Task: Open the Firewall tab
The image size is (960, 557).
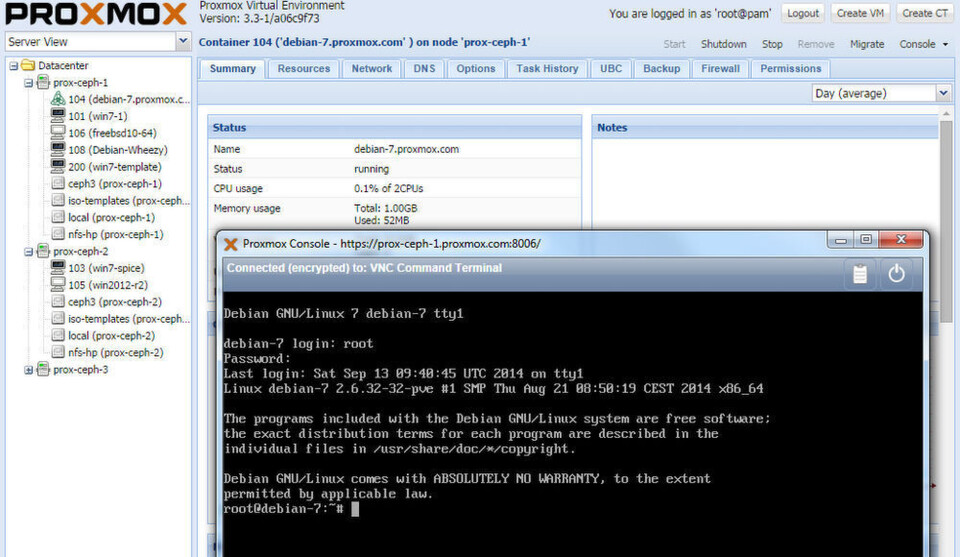Action: click(x=720, y=69)
